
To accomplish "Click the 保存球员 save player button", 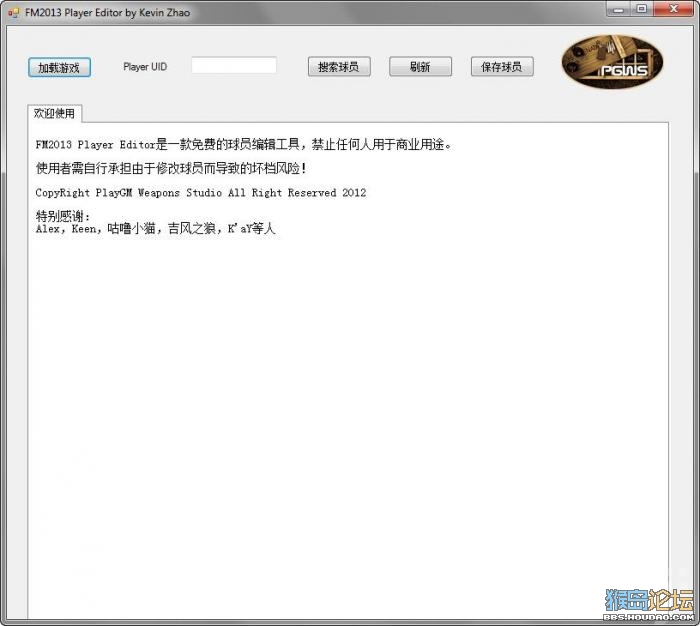I will 502,67.
